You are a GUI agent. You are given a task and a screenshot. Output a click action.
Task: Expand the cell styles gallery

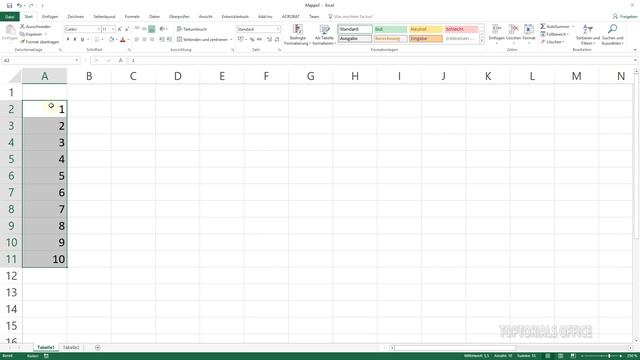(x=482, y=41)
